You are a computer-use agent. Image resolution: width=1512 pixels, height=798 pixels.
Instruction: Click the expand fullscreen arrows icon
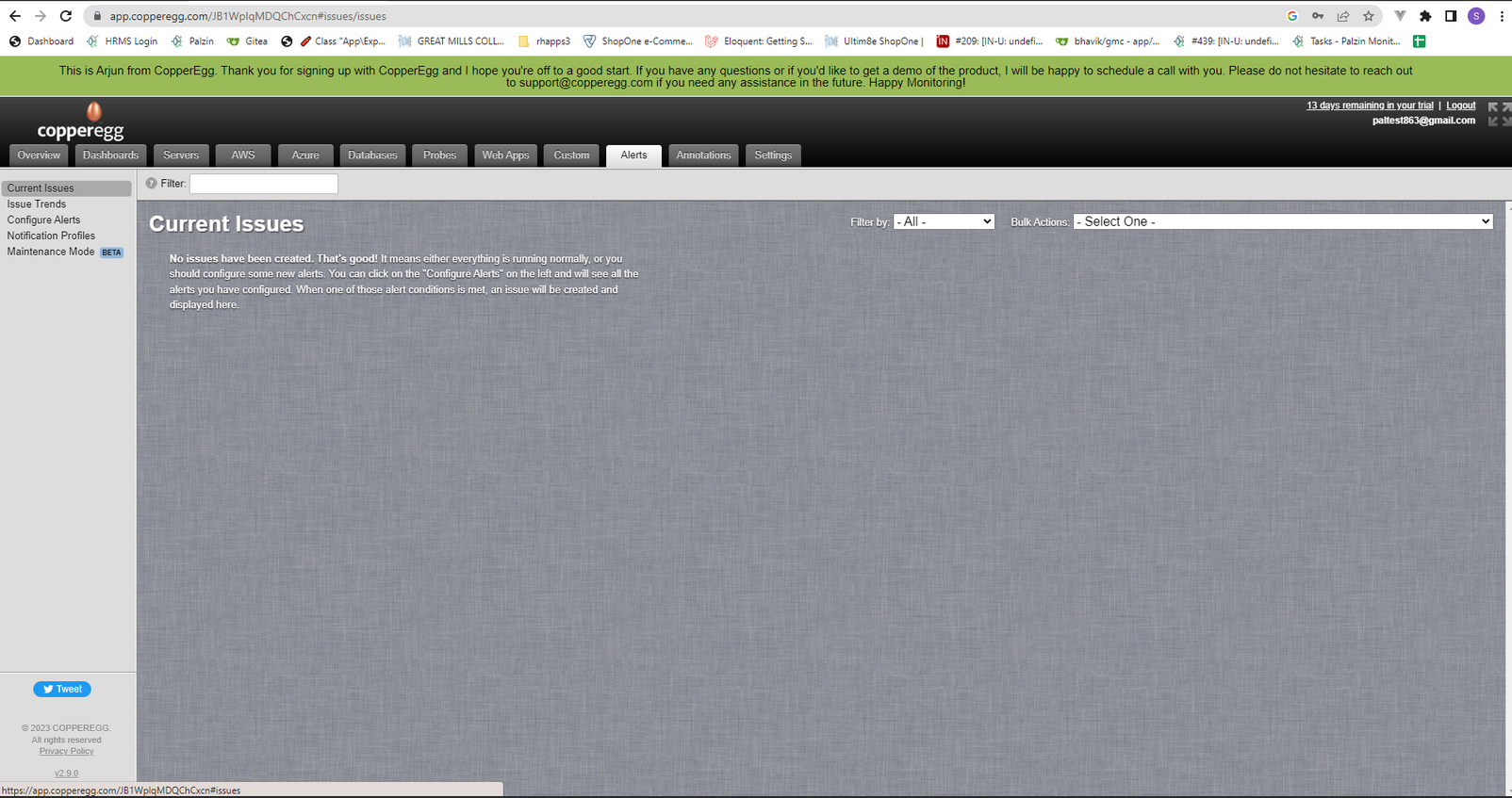1498,114
